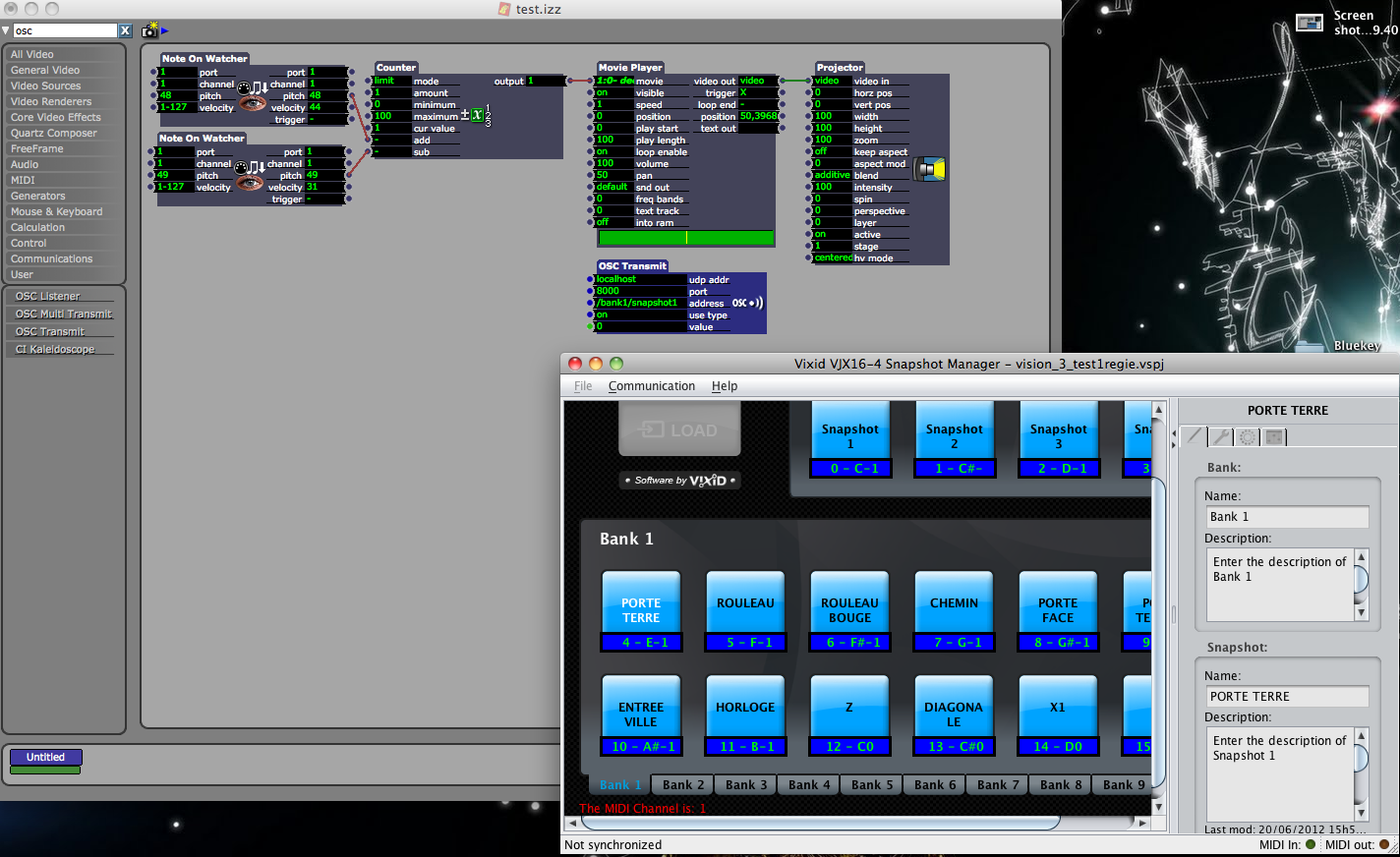Open the Generators category
Viewport: 1400px width, 857px height.
(x=64, y=196)
